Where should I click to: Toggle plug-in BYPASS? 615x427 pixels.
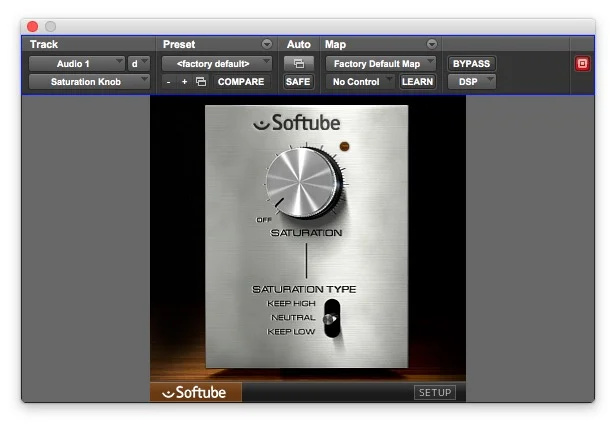click(471, 64)
